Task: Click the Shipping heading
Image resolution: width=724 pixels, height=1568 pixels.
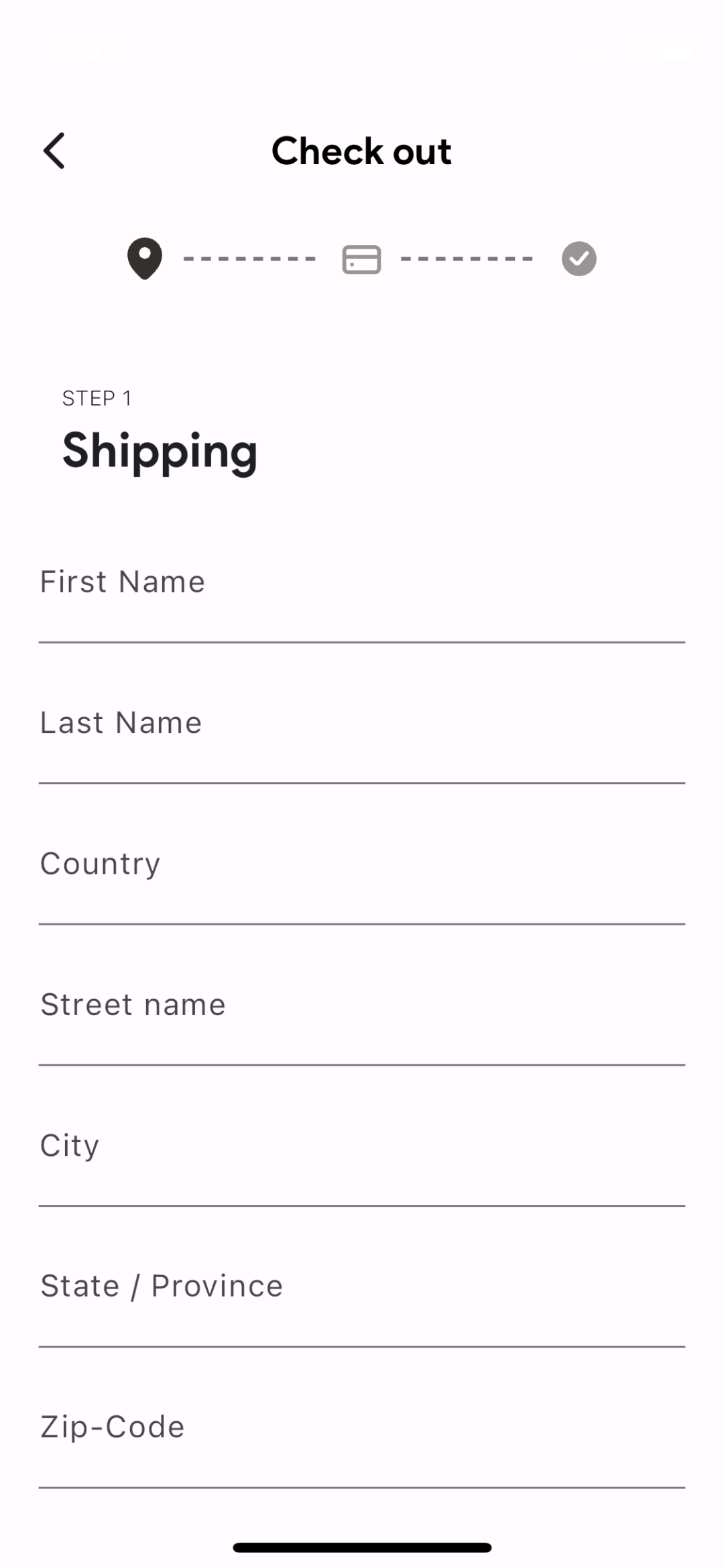Action: click(x=160, y=451)
